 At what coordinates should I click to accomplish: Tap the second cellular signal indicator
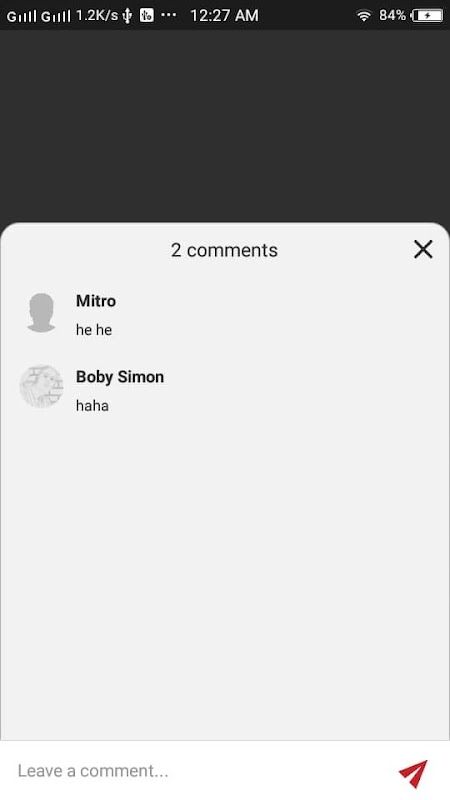pyautogui.click(x=56, y=16)
